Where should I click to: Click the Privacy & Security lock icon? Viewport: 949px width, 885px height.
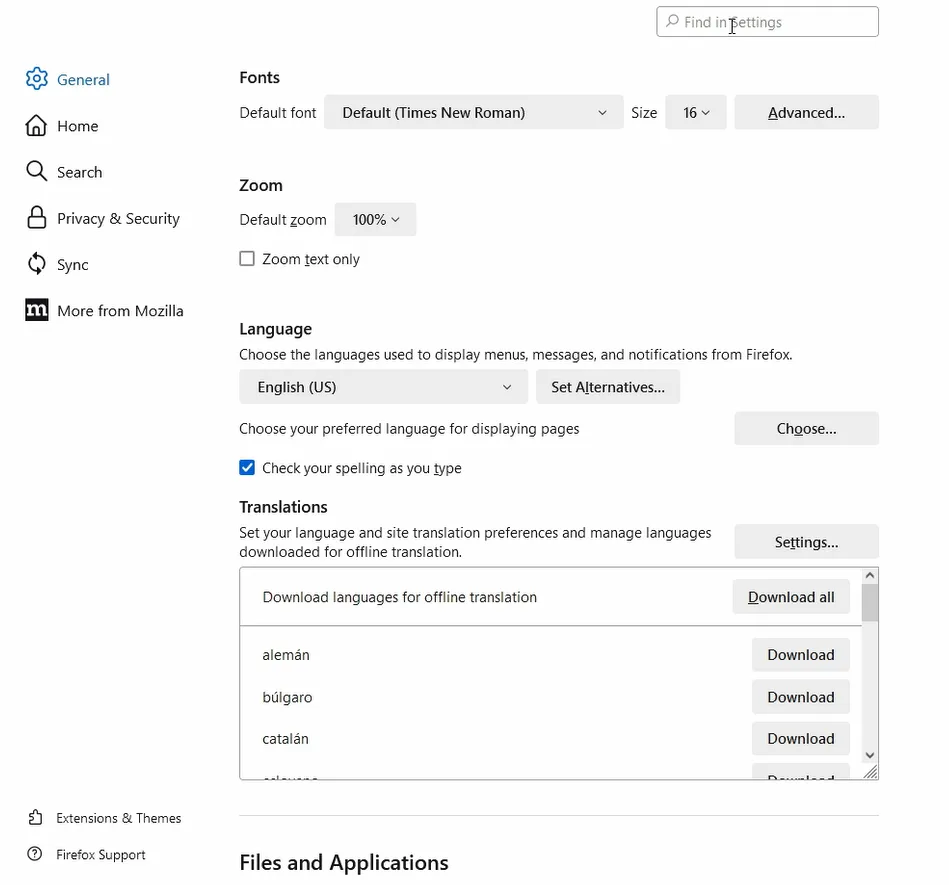tap(36, 217)
